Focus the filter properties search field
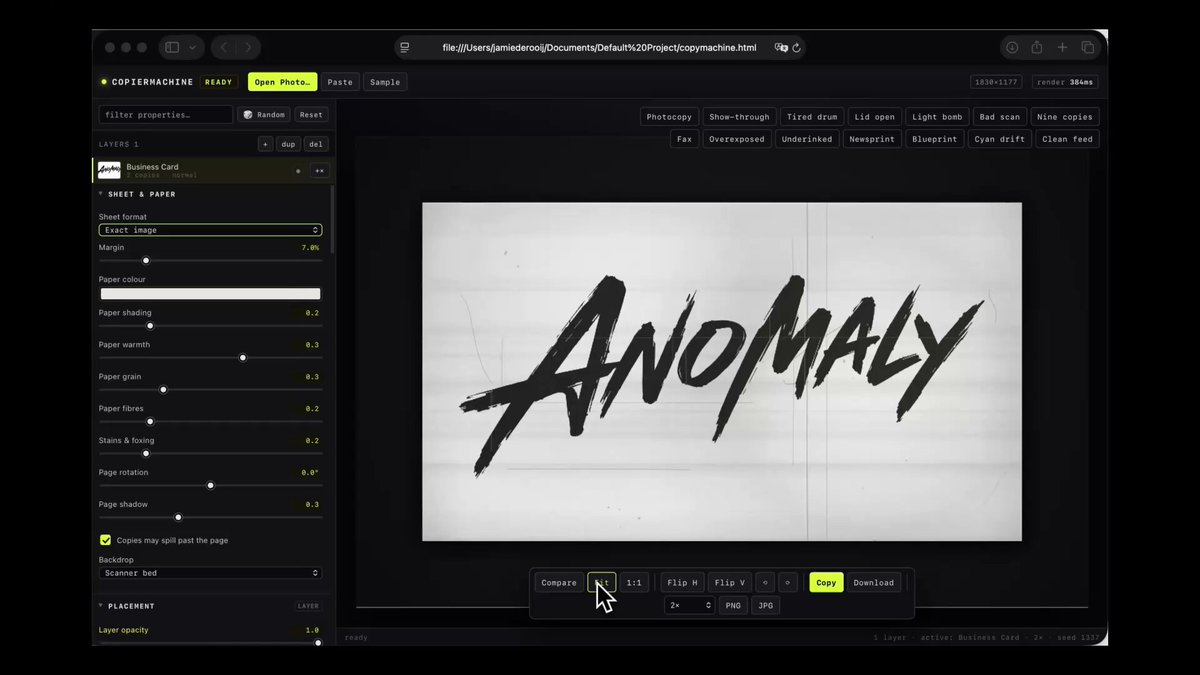Image resolution: width=1200 pixels, height=675 pixels. [165, 115]
